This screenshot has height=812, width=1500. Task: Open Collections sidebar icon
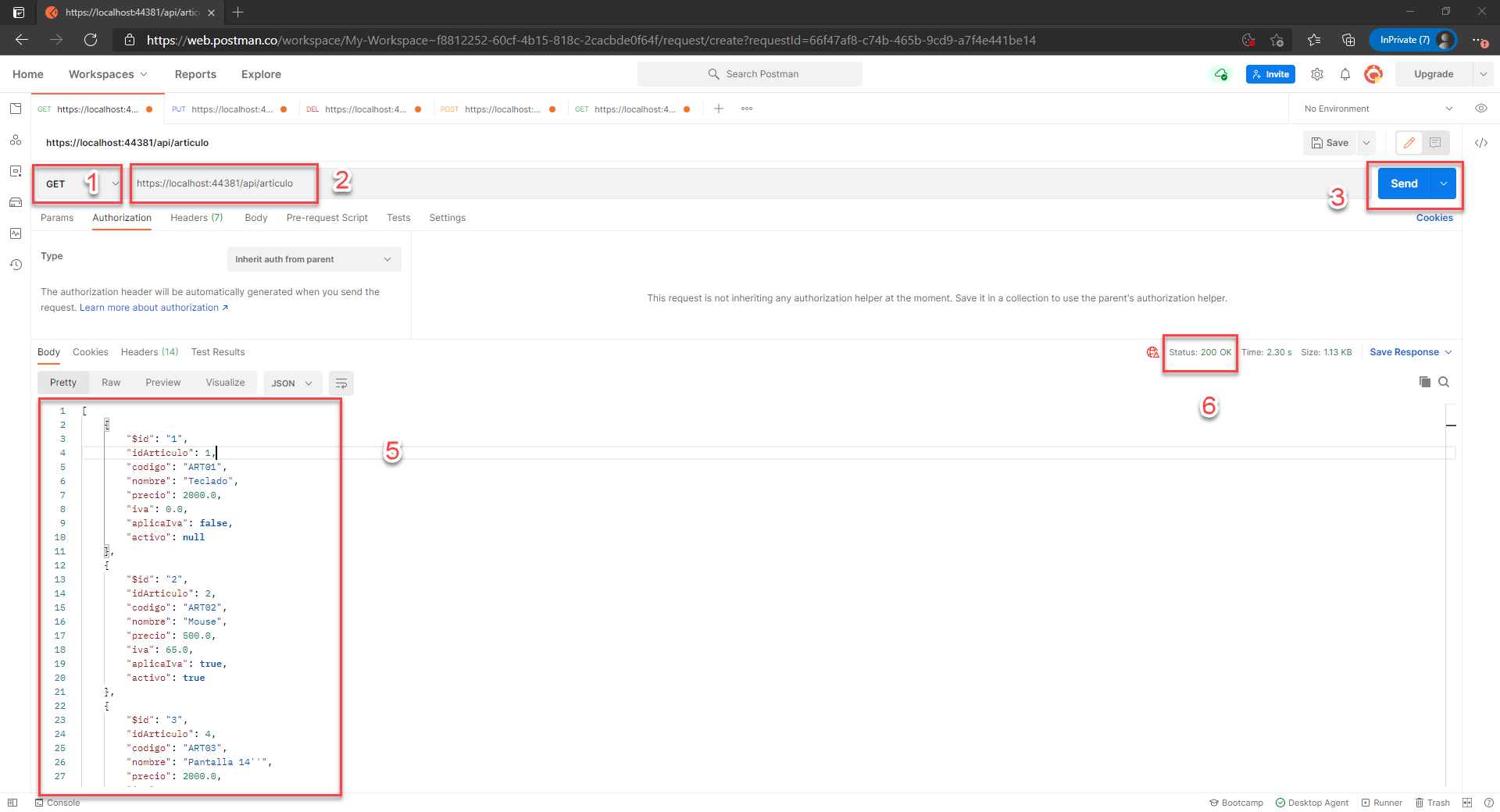(16, 109)
